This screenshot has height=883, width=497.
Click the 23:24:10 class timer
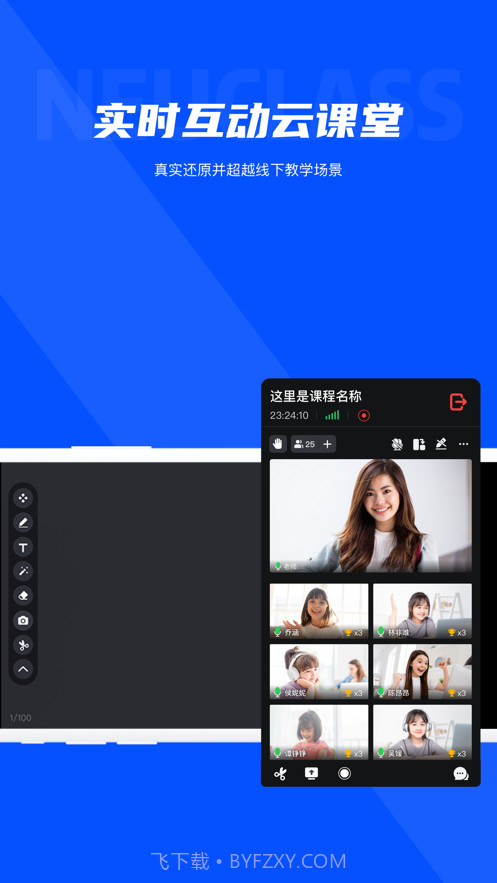289,416
